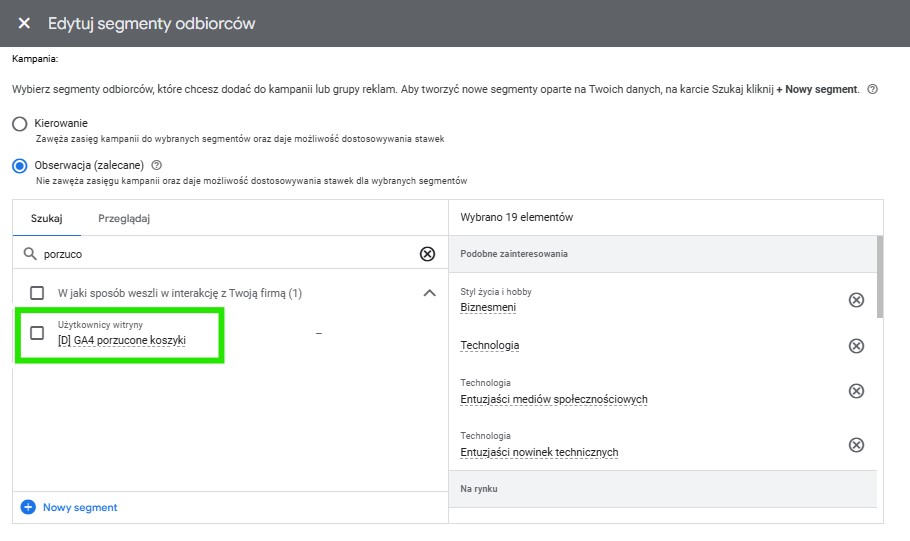The width and height of the screenshot is (910, 541).
Task: Remove Entuzjaści mediów społecznościowych segment
Action: point(856,391)
